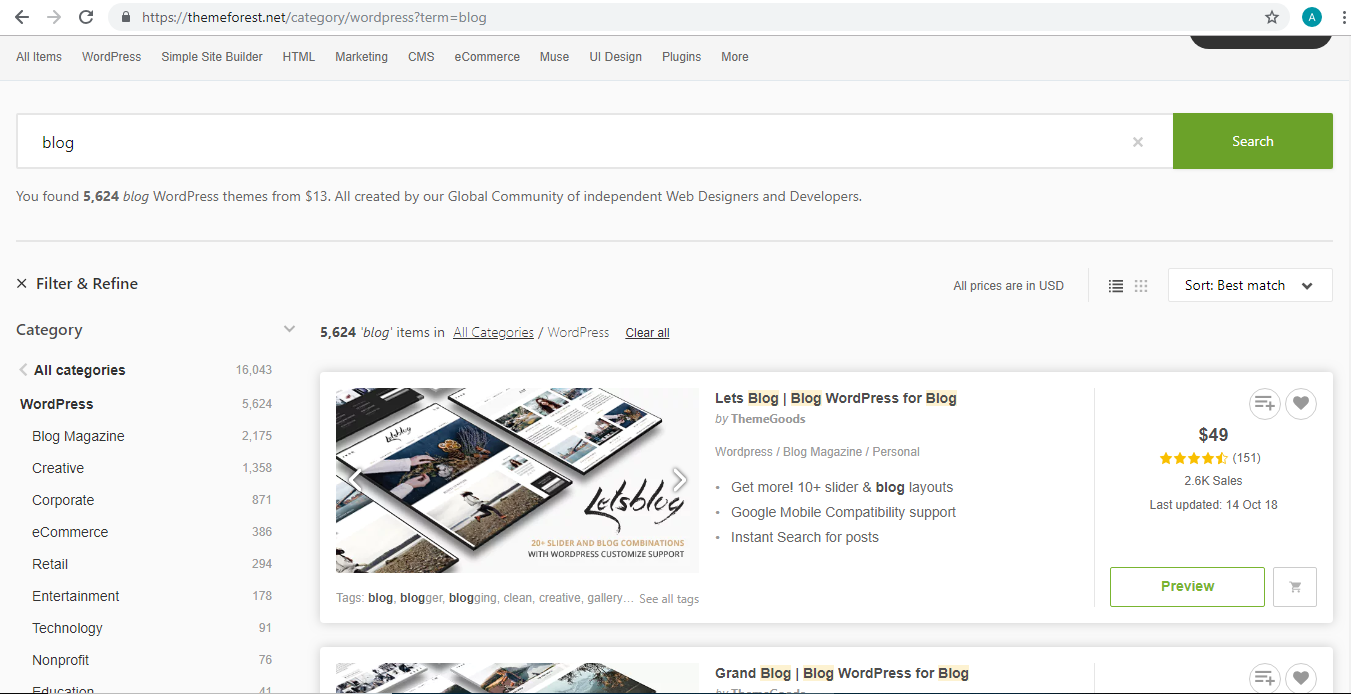Filter by Technology category
The image size is (1351, 694).
tap(67, 628)
